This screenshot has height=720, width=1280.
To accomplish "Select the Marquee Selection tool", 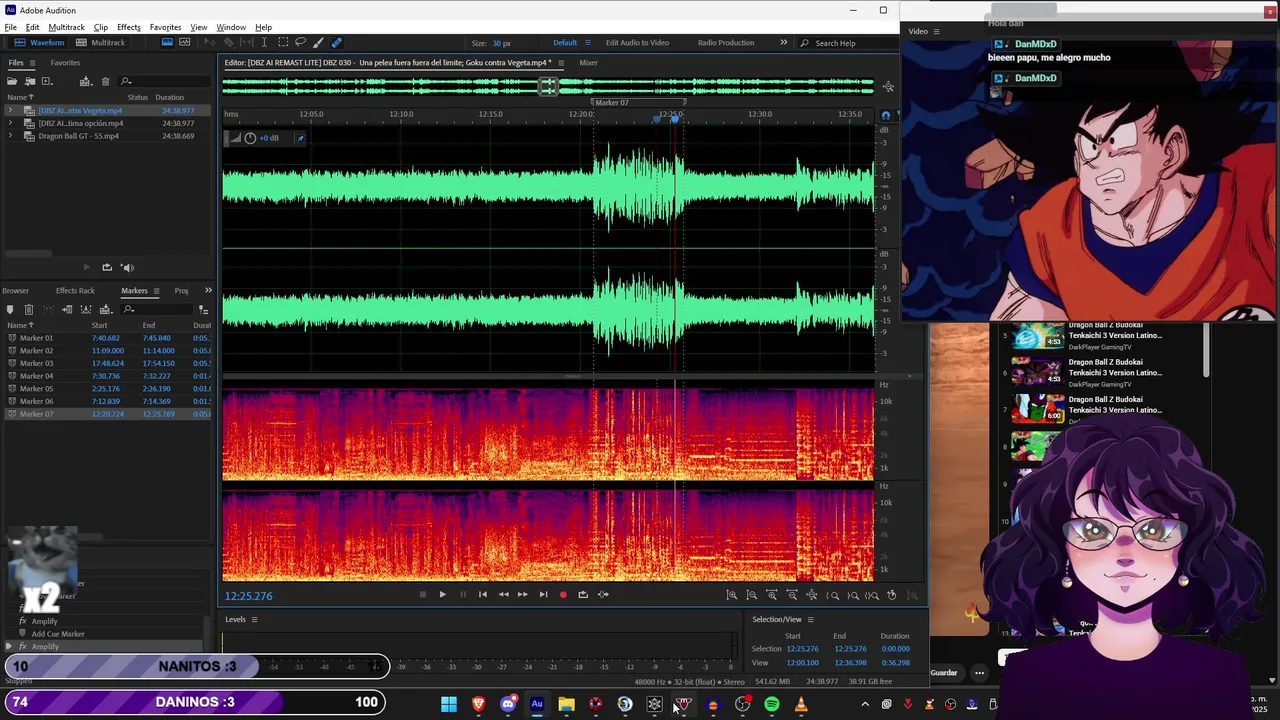I will point(283,42).
